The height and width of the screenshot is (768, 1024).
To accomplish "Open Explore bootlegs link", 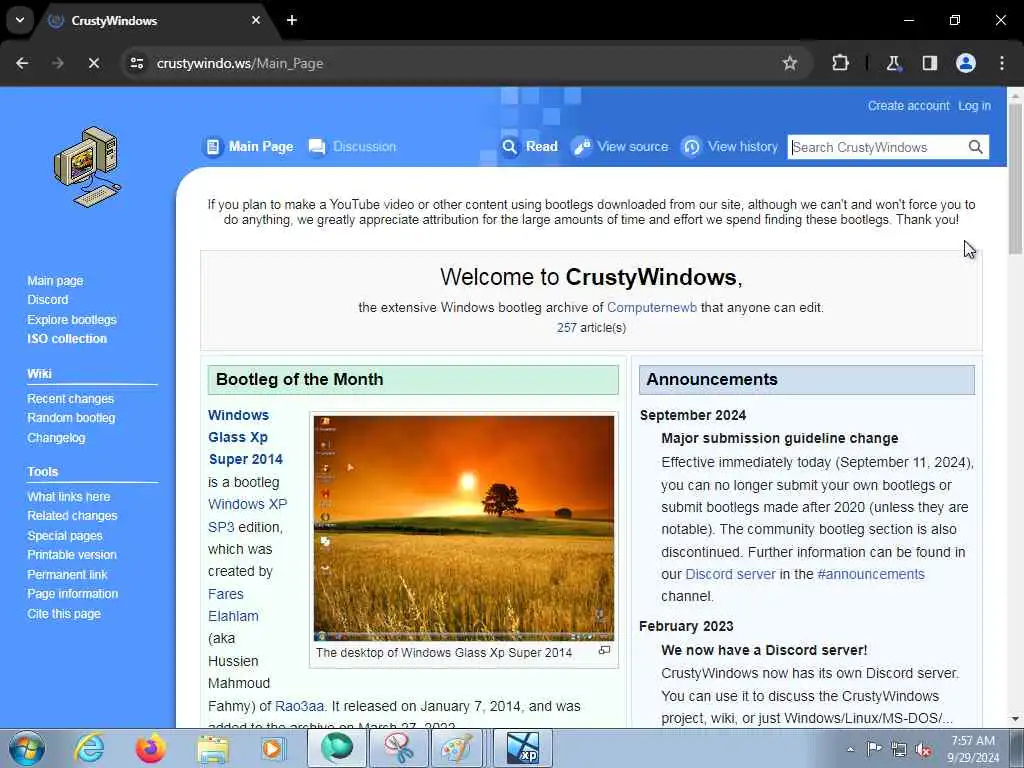I will coord(72,319).
